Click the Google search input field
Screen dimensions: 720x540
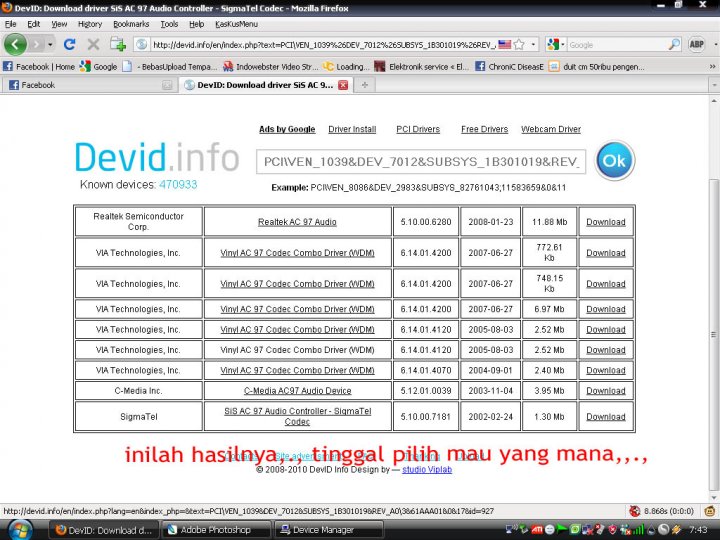click(617, 45)
